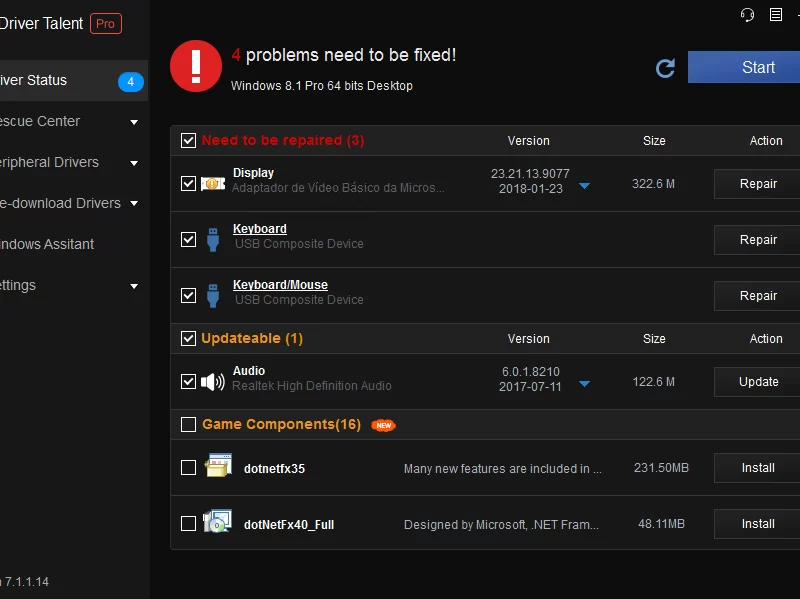This screenshot has height=599, width=800.
Task: Click the Windows 8.1 Pro 64 bits Desktop text
Action: (321, 86)
